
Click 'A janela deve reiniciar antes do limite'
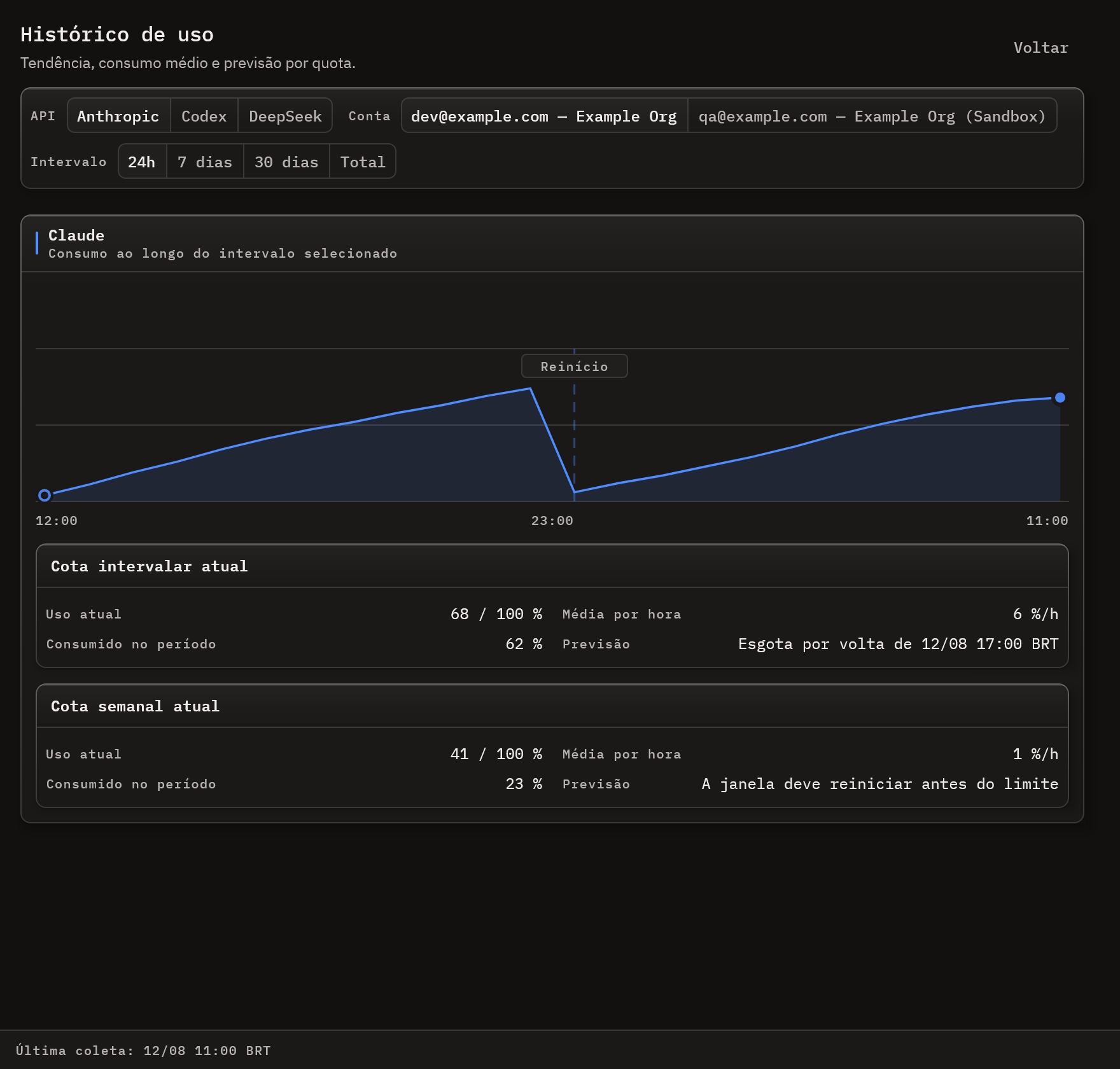point(880,784)
